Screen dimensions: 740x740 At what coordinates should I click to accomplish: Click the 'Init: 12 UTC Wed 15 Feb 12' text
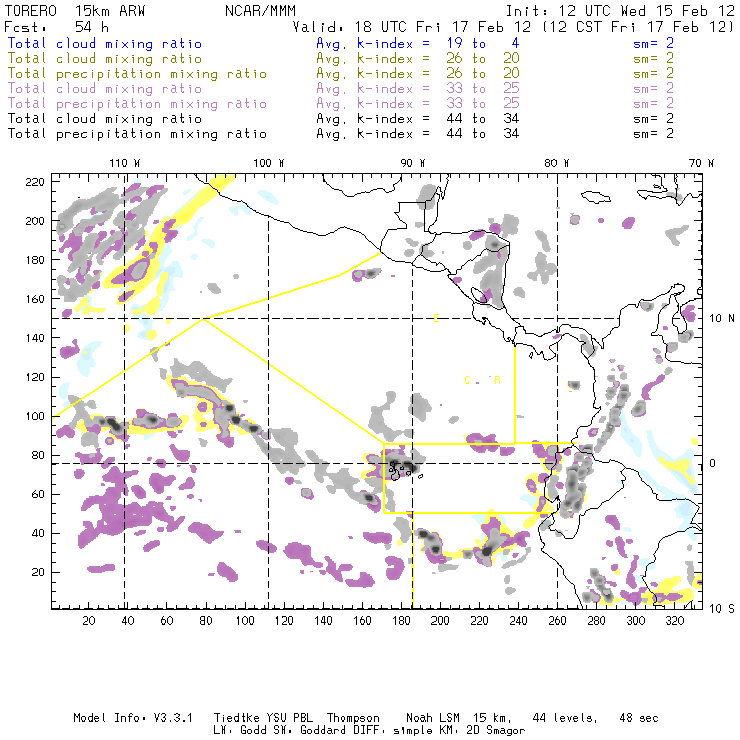click(x=620, y=10)
